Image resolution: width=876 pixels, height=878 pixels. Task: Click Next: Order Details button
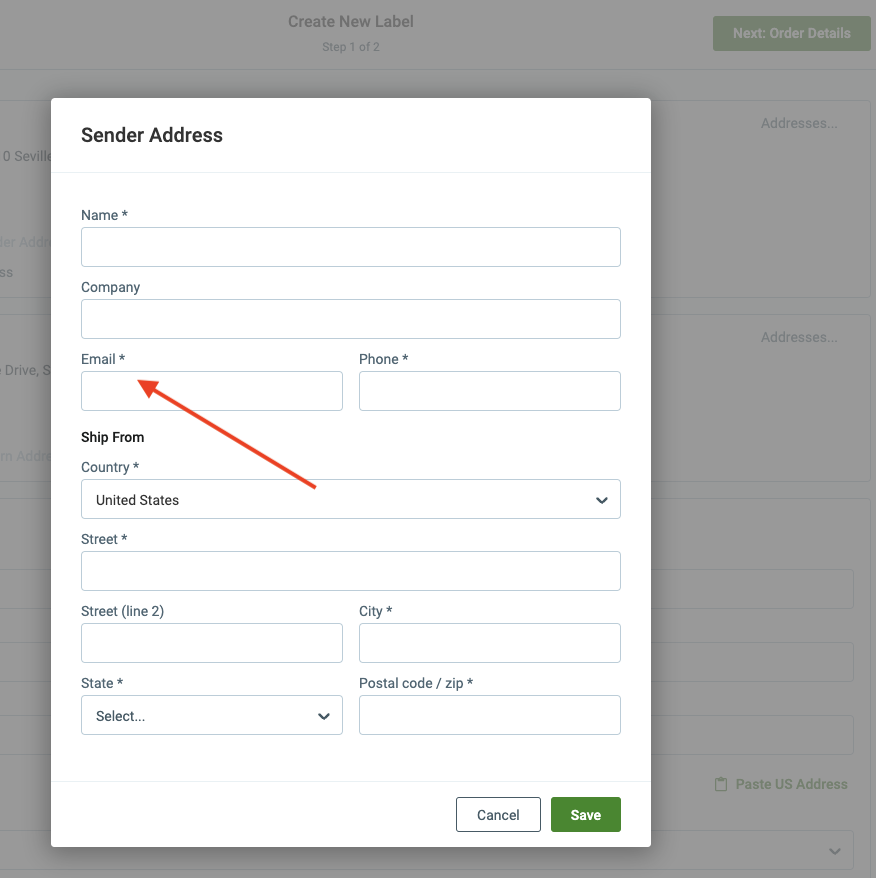pyautogui.click(x=791, y=33)
